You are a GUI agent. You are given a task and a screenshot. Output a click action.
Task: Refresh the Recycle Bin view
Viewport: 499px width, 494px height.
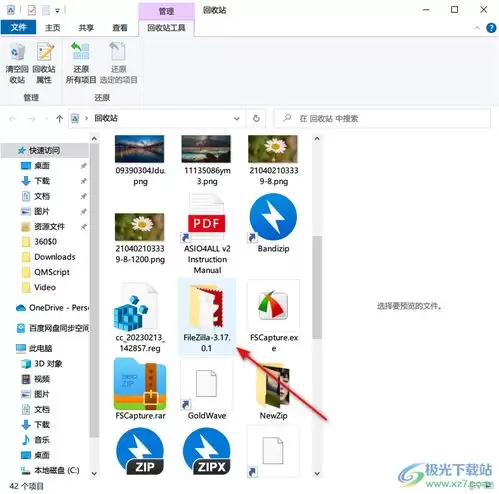256,118
